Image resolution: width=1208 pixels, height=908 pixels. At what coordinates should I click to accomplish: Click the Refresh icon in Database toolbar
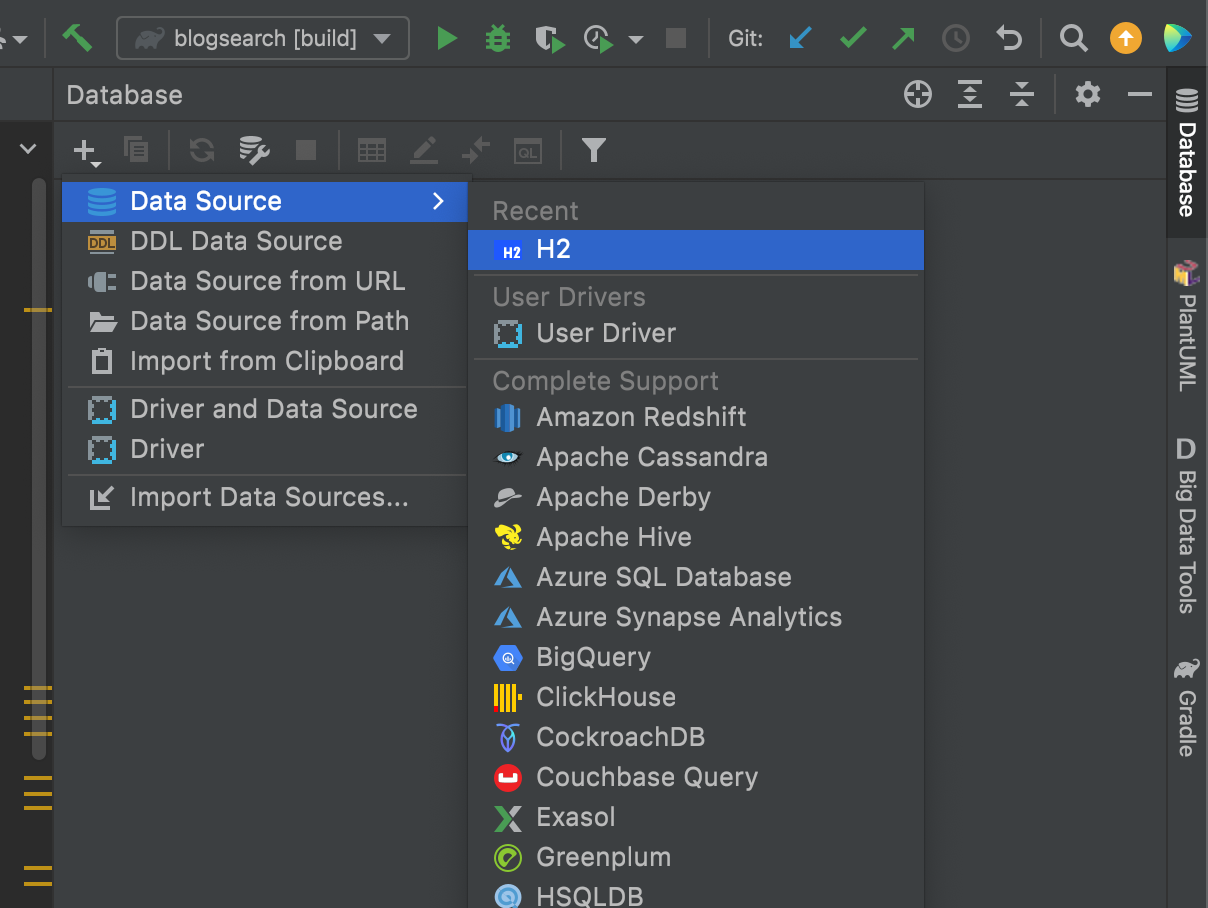coord(202,151)
